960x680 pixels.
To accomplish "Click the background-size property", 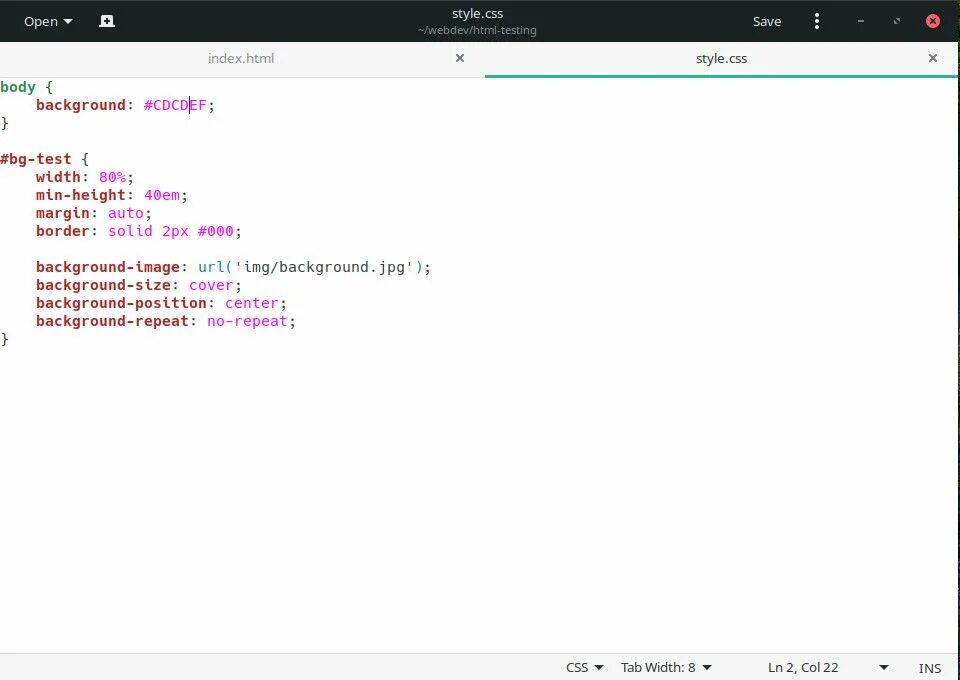I will 103,285.
